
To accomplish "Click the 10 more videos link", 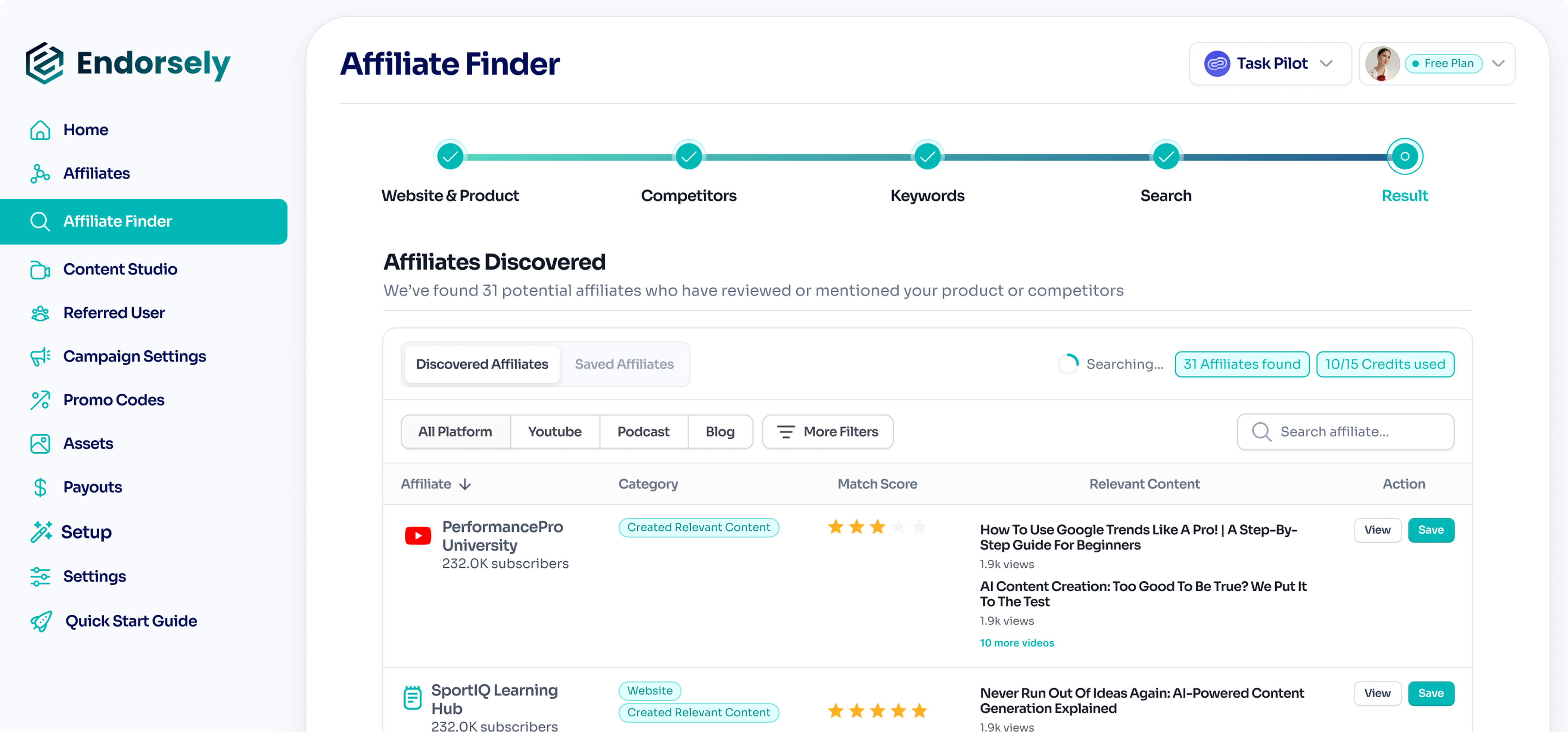I will point(1017,643).
